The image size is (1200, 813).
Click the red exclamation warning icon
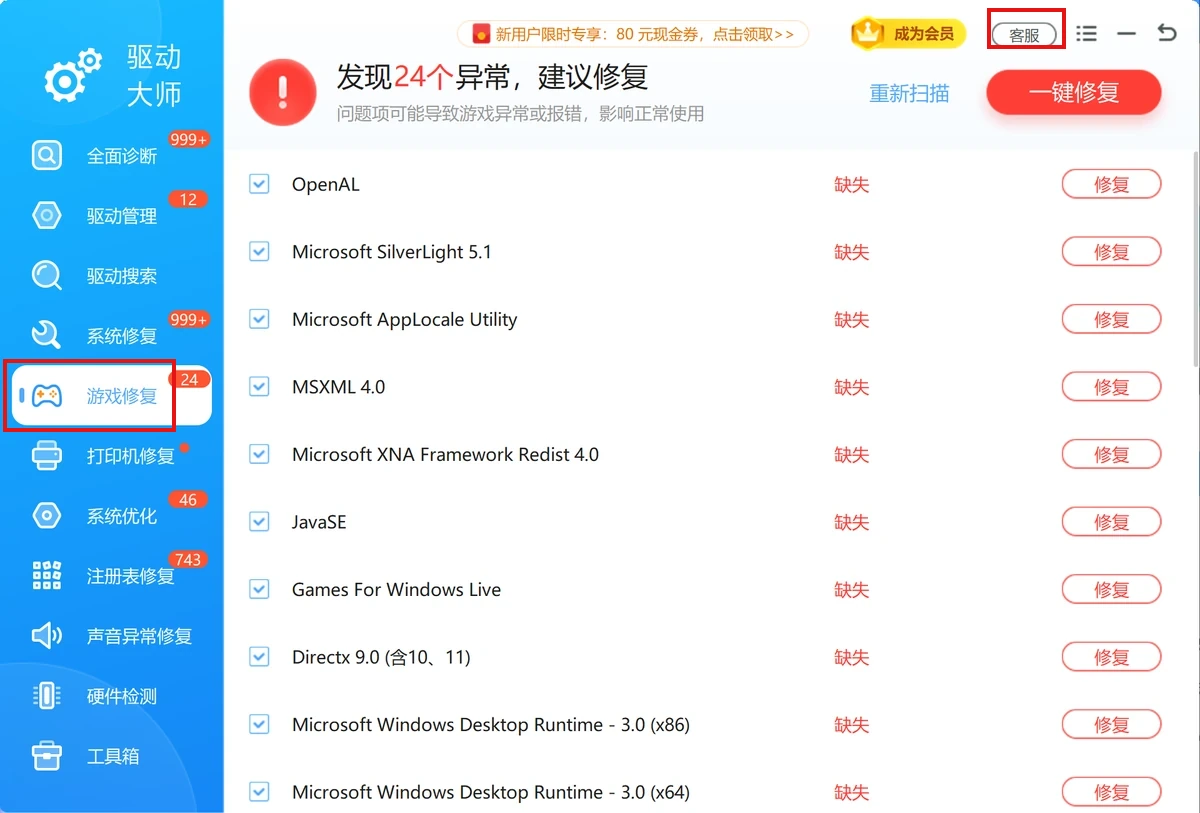coord(283,91)
